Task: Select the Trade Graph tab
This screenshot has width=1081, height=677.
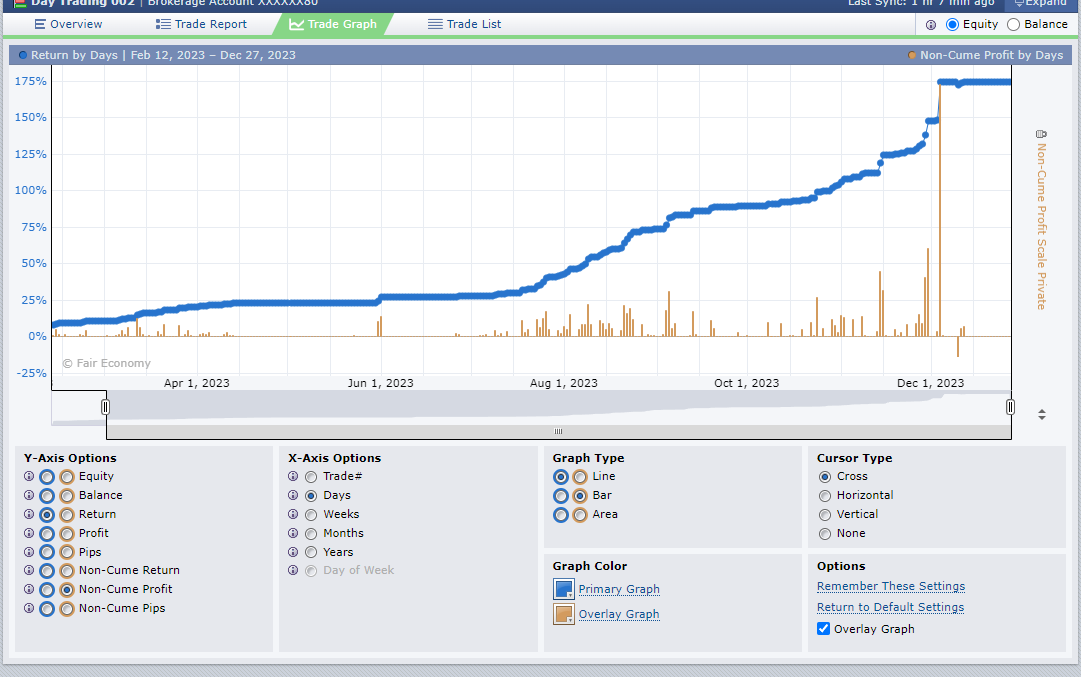Action: coord(333,24)
